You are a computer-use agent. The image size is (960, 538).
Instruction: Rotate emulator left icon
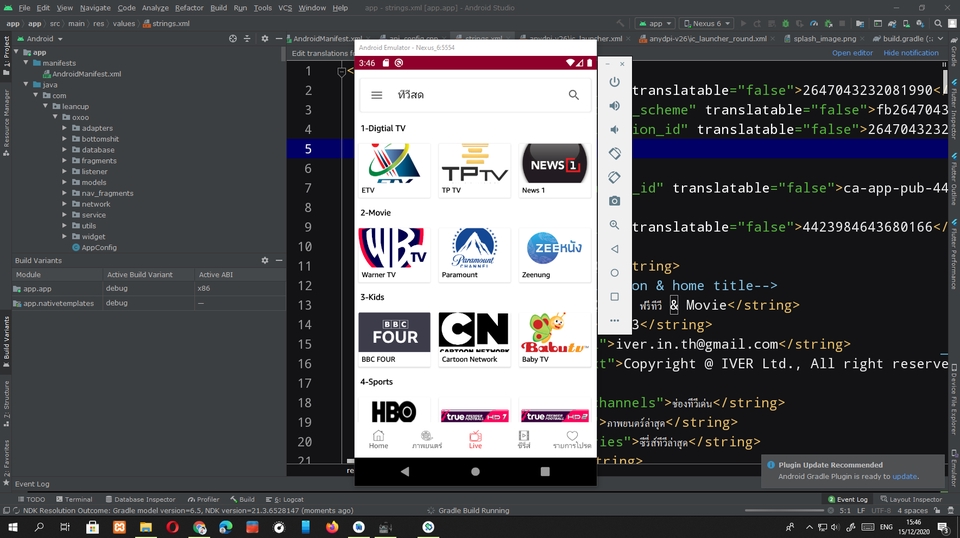tap(614, 154)
